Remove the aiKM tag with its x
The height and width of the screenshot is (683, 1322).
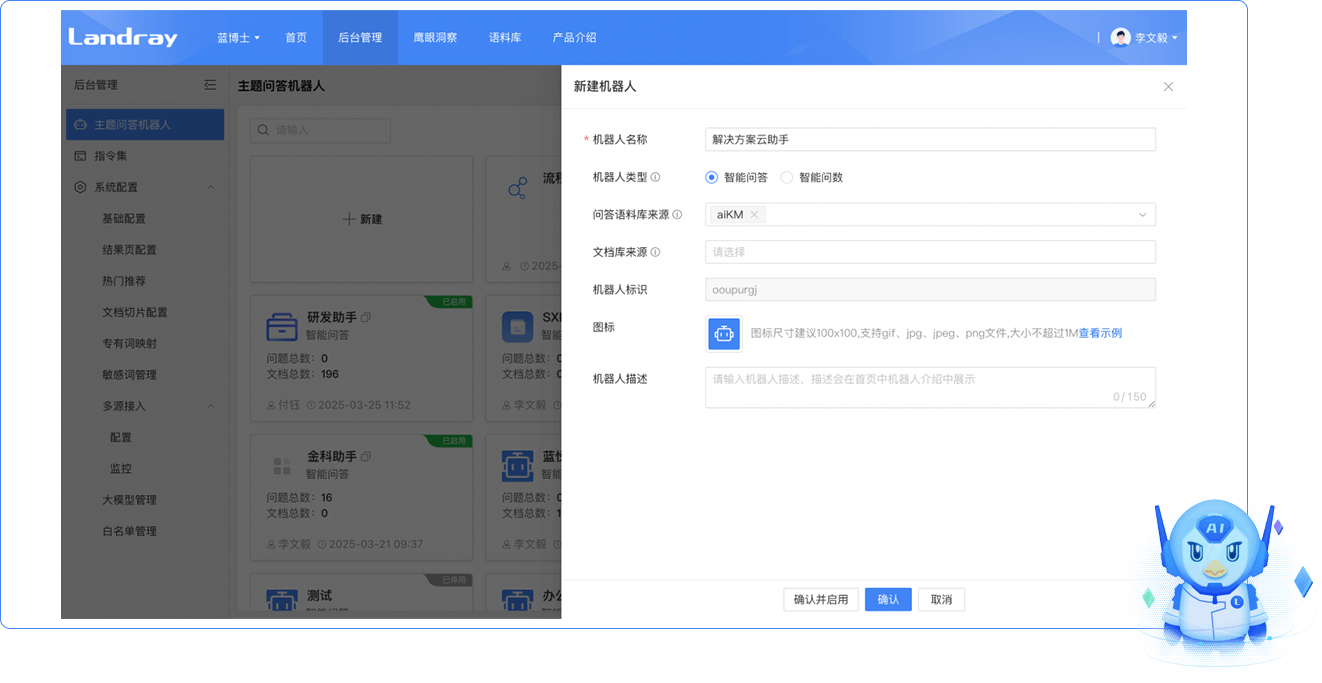pyautogui.click(x=754, y=214)
